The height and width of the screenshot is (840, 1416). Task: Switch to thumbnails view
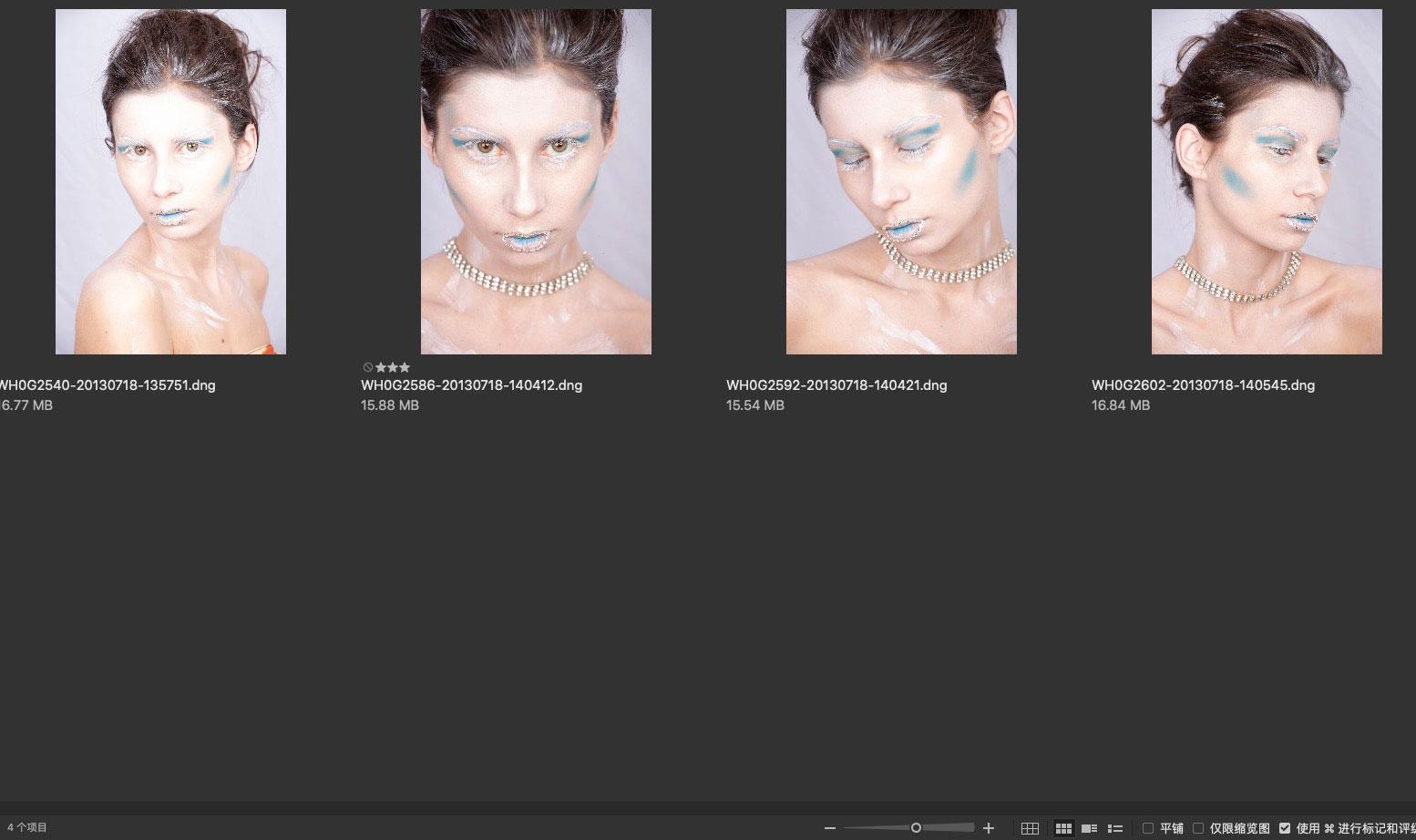pyautogui.click(x=1062, y=828)
